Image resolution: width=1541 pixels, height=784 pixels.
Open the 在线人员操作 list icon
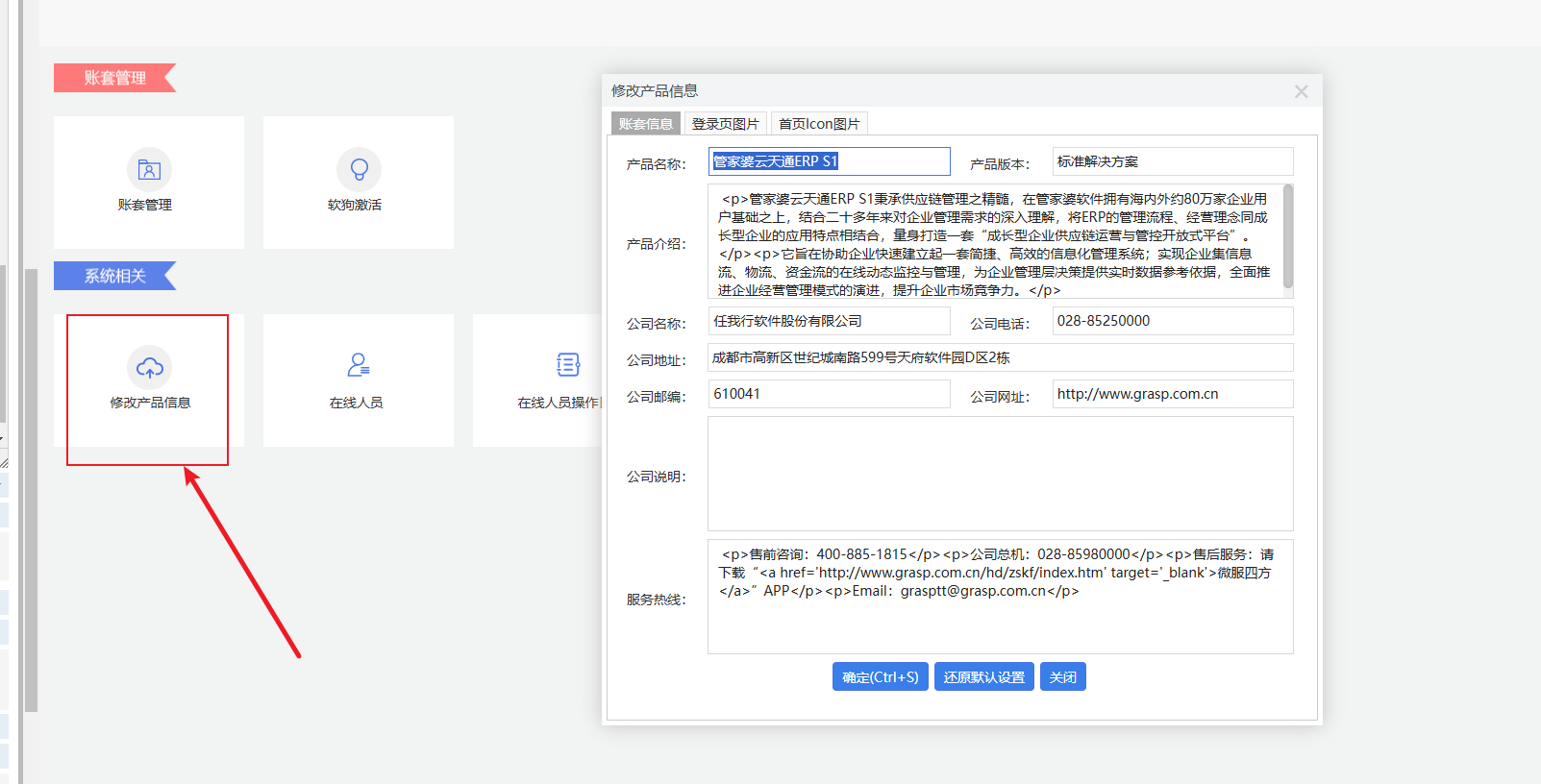(568, 365)
